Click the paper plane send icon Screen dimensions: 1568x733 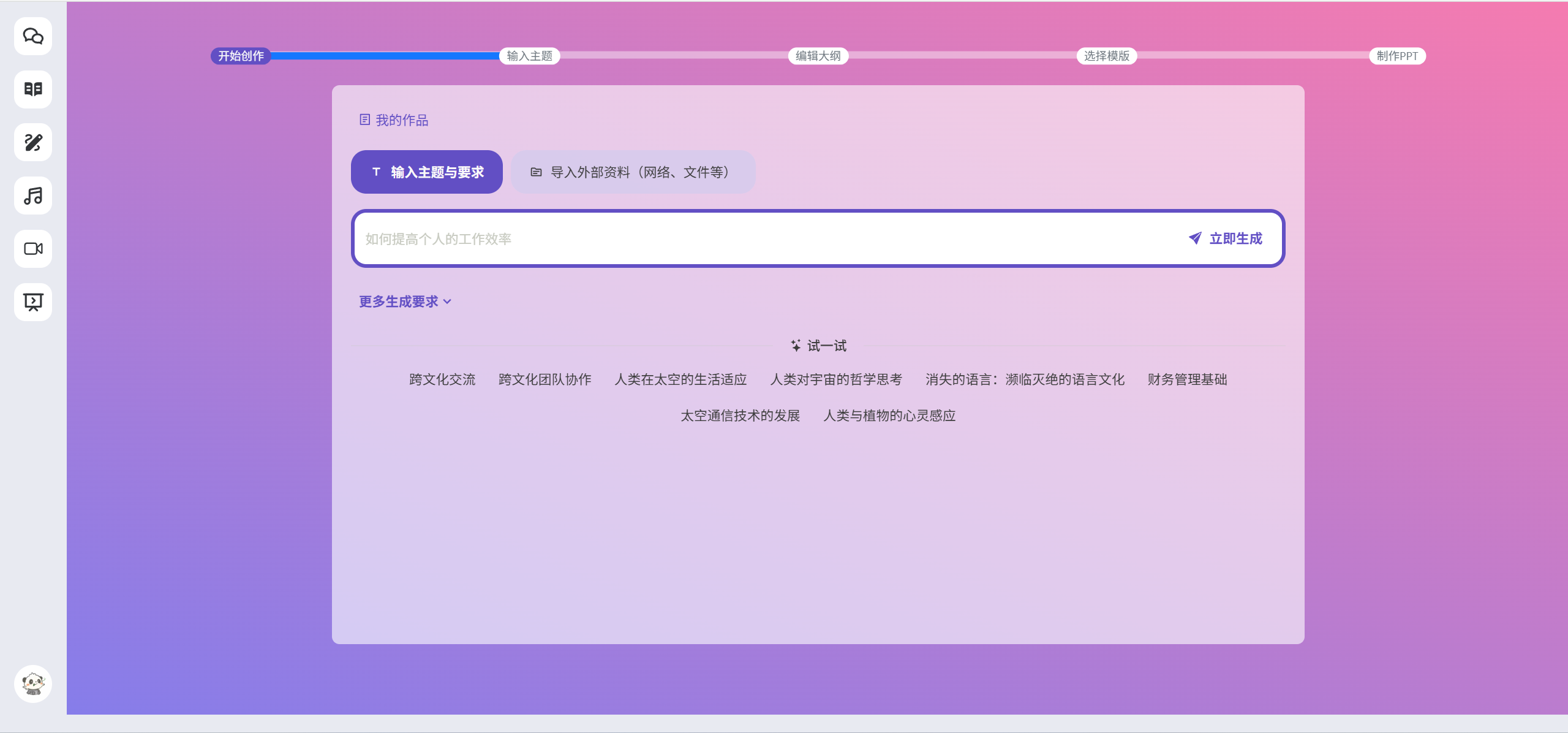point(1195,238)
